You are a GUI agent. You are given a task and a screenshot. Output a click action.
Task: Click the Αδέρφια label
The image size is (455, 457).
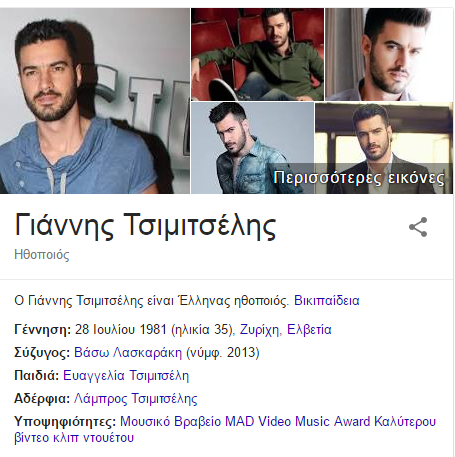(x=42, y=399)
